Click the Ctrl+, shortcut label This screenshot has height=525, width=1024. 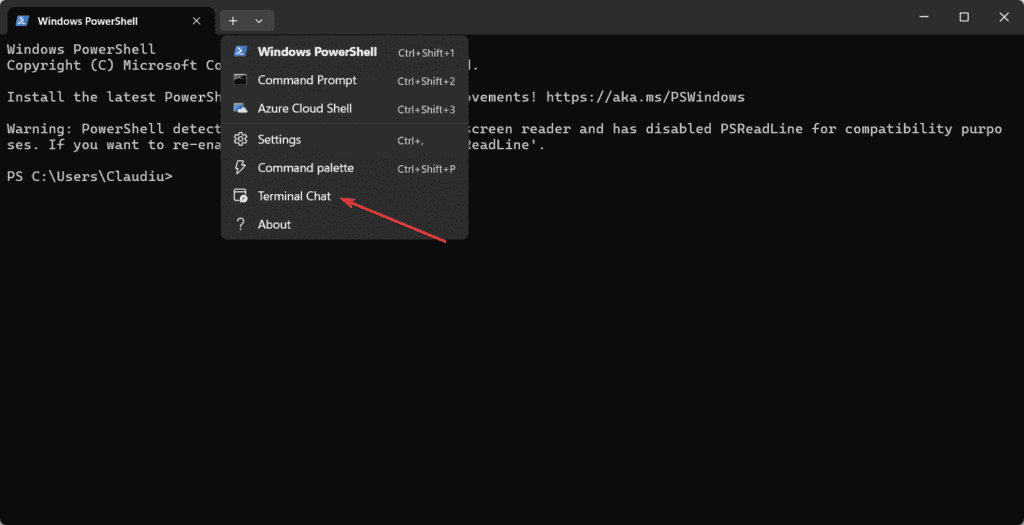411,140
